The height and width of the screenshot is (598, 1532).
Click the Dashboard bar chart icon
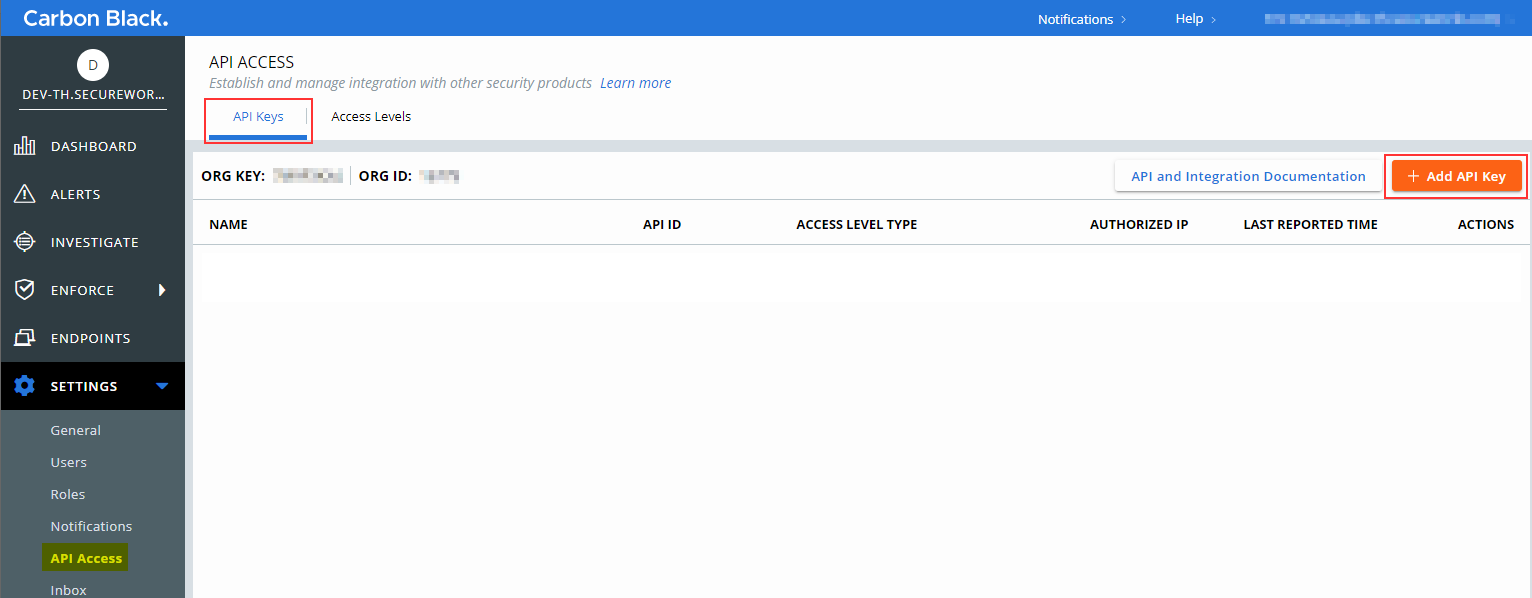pos(25,146)
